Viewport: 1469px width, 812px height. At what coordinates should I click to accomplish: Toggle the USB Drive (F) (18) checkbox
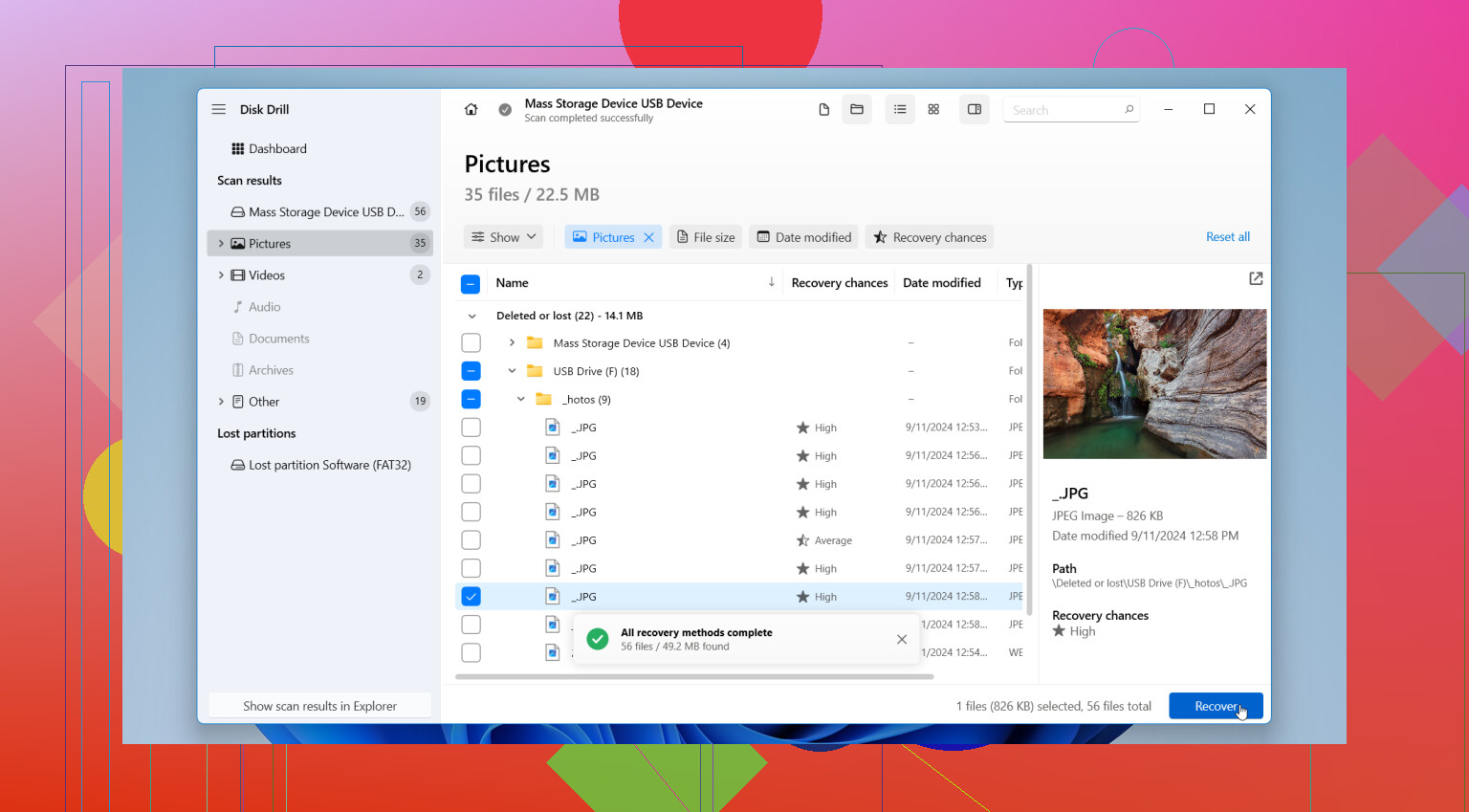click(471, 371)
